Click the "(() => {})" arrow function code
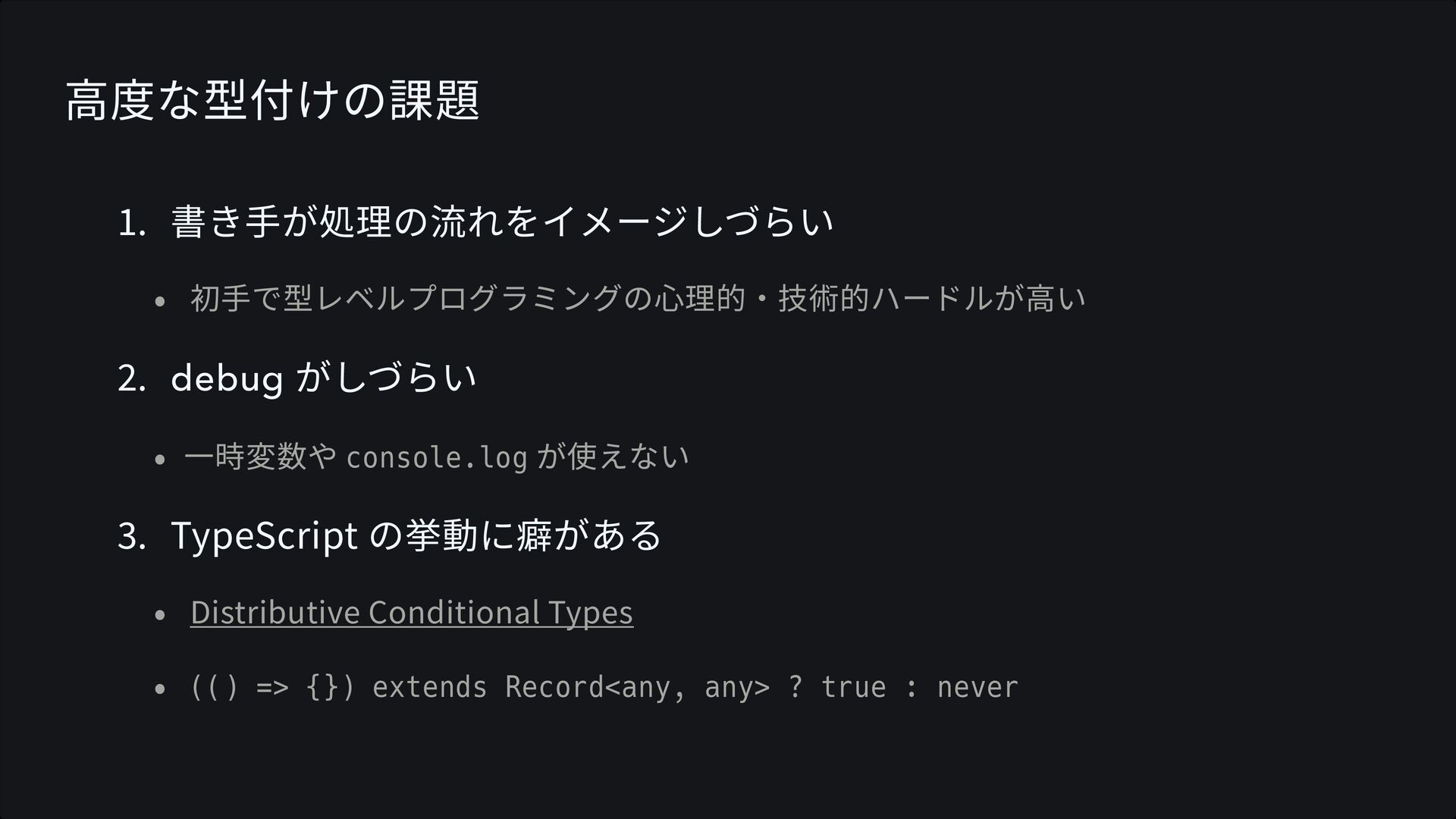Viewport: 1456px width, 819px height. tap(272, 687)
